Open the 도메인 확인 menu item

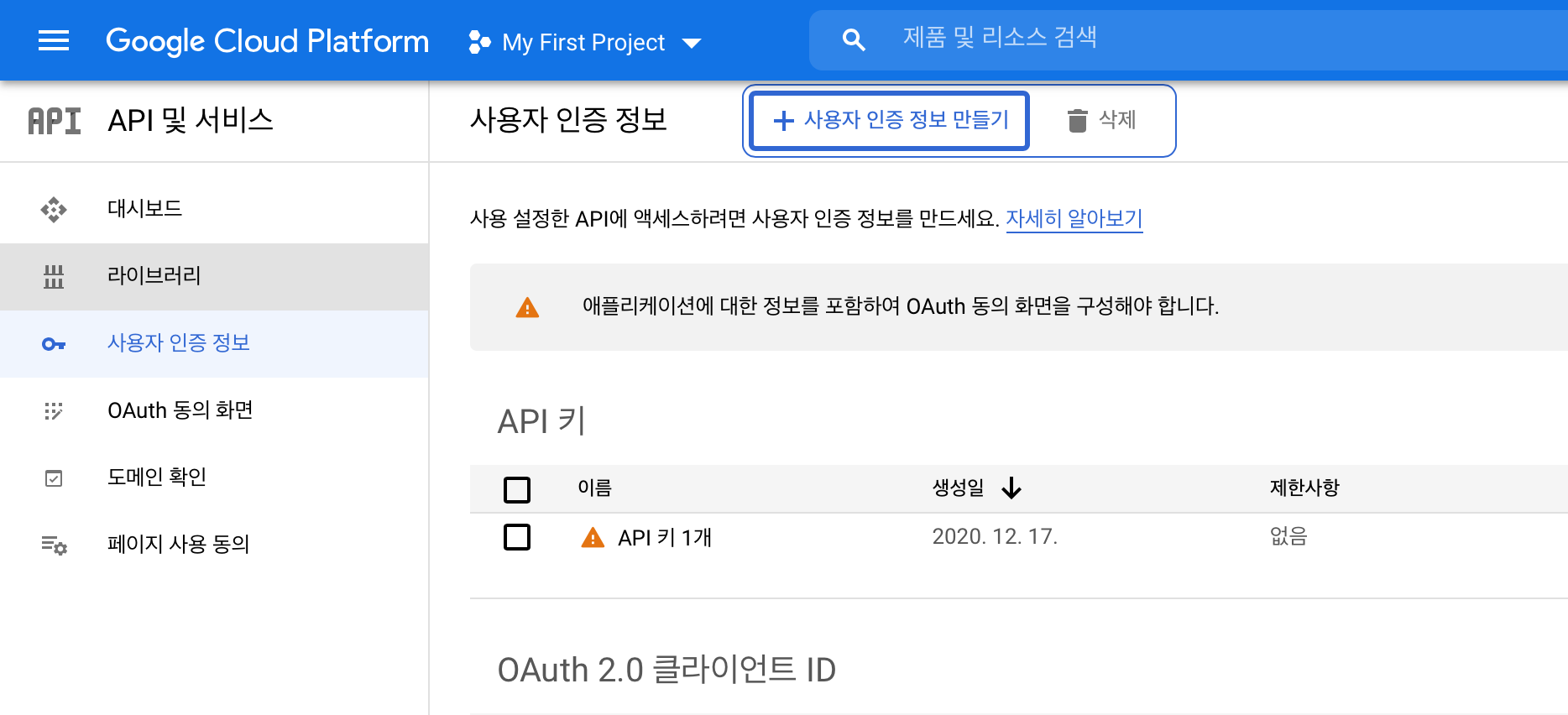coord(214,478)
